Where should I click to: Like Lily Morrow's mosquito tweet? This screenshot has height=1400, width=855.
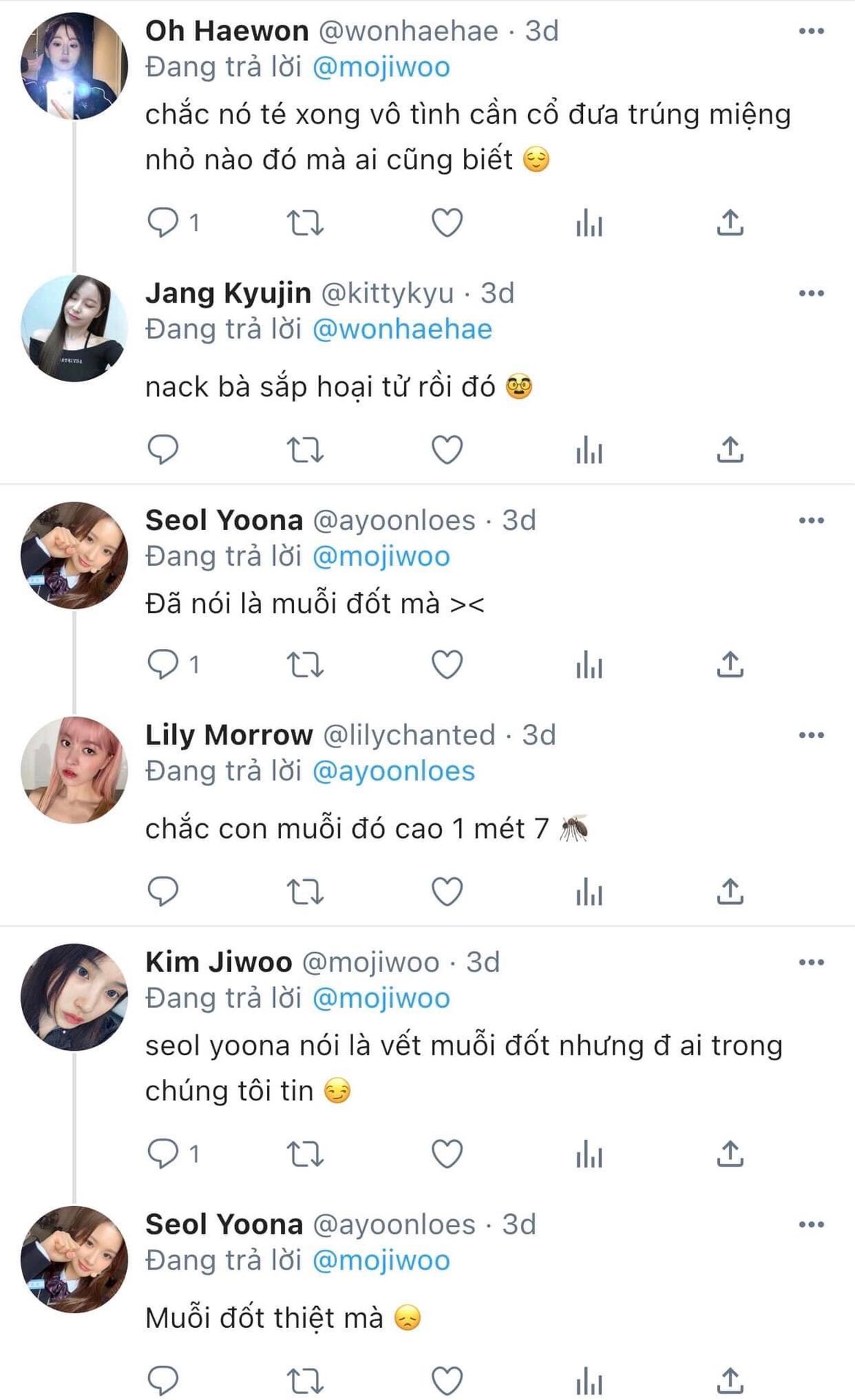pyautogui.click(x=447, y=891)
